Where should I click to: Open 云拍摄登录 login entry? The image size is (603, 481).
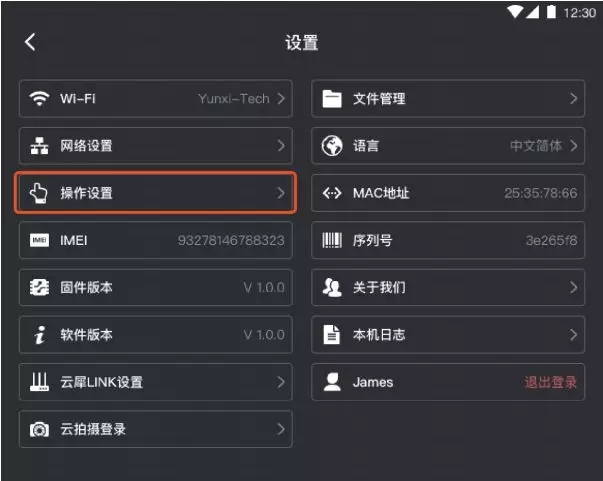[x=156, y=429]
